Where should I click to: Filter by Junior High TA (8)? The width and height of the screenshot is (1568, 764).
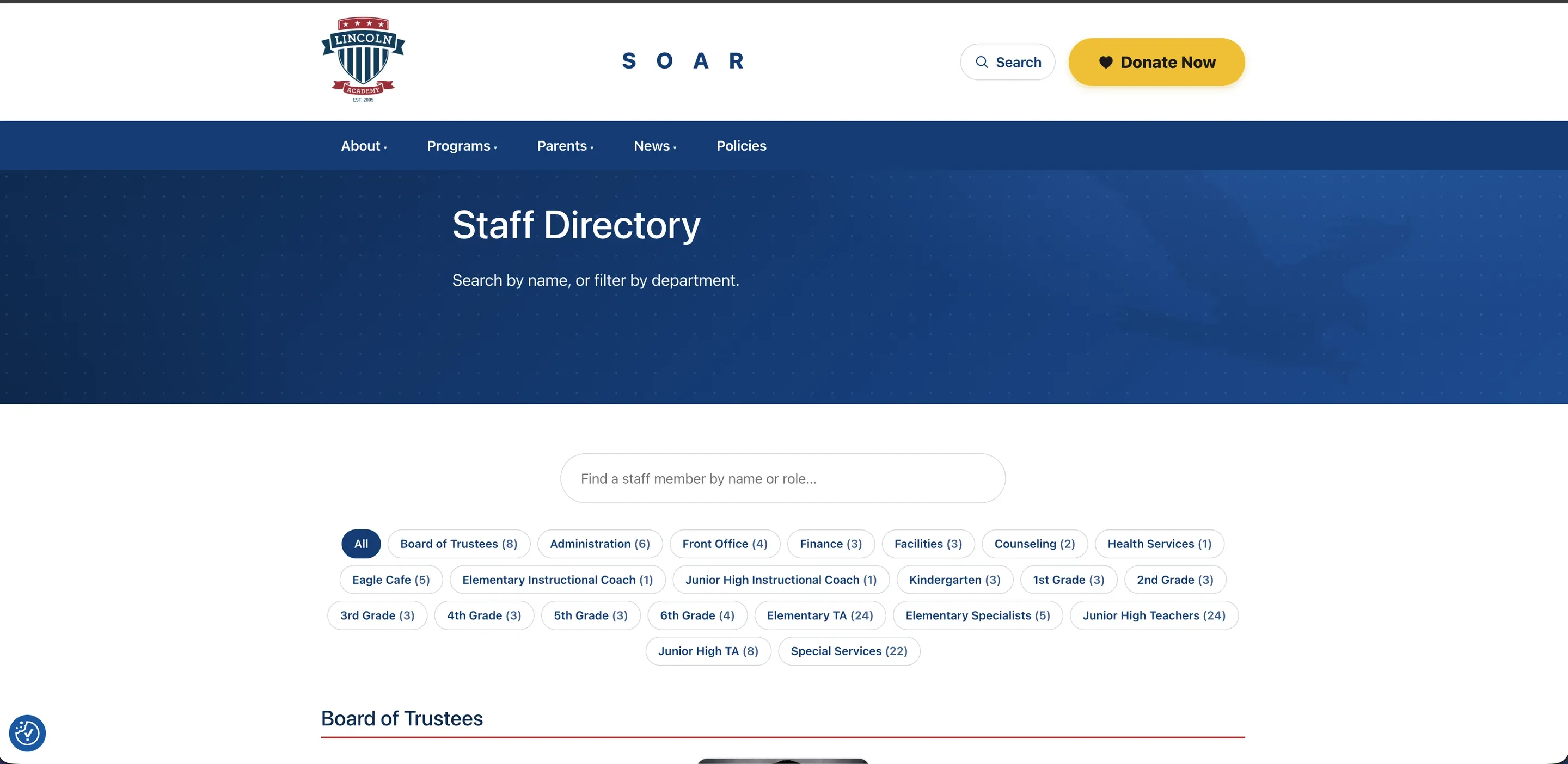(x=708, y=651)
